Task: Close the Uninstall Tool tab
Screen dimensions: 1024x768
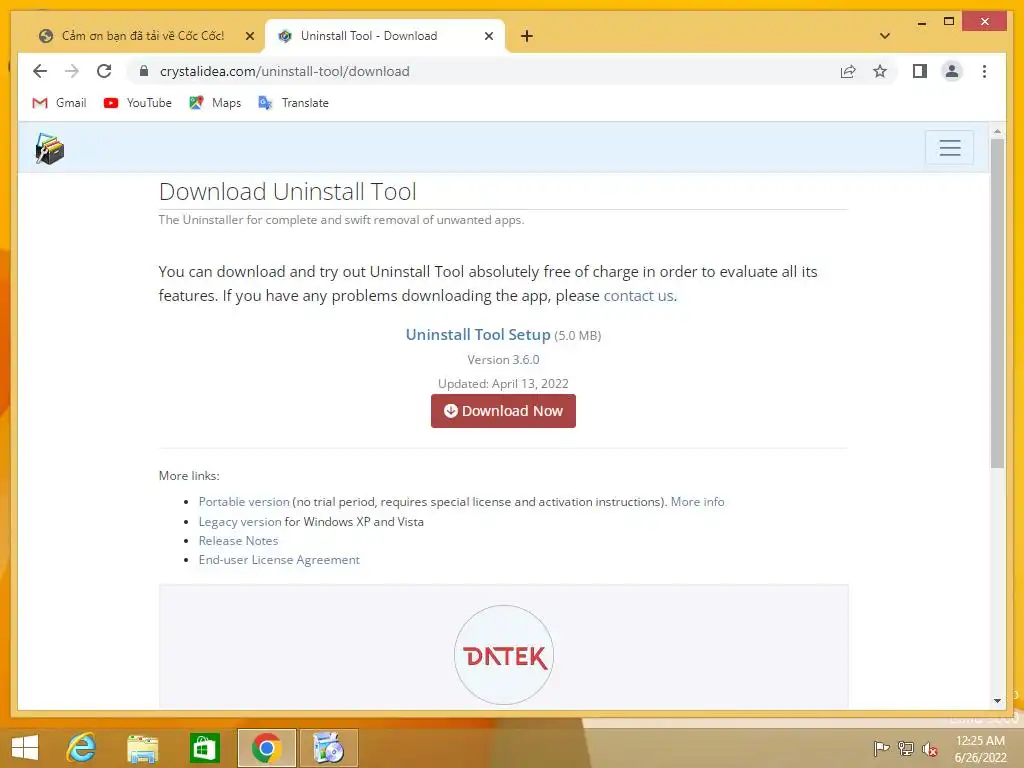Action: [488, 36]
